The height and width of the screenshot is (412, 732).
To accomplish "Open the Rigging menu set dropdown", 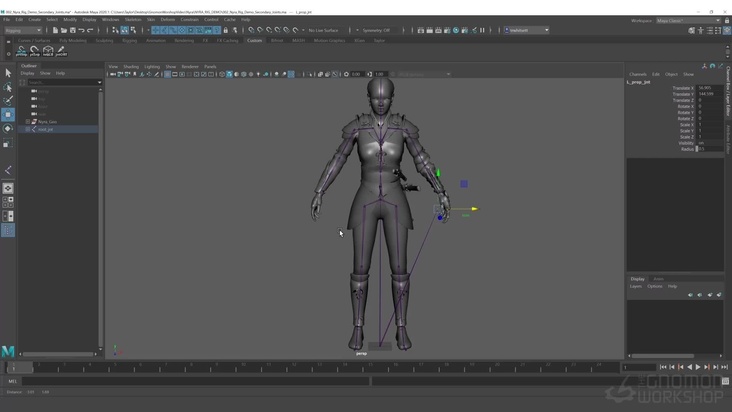I will pyautogui.click(x=23, y=30).
